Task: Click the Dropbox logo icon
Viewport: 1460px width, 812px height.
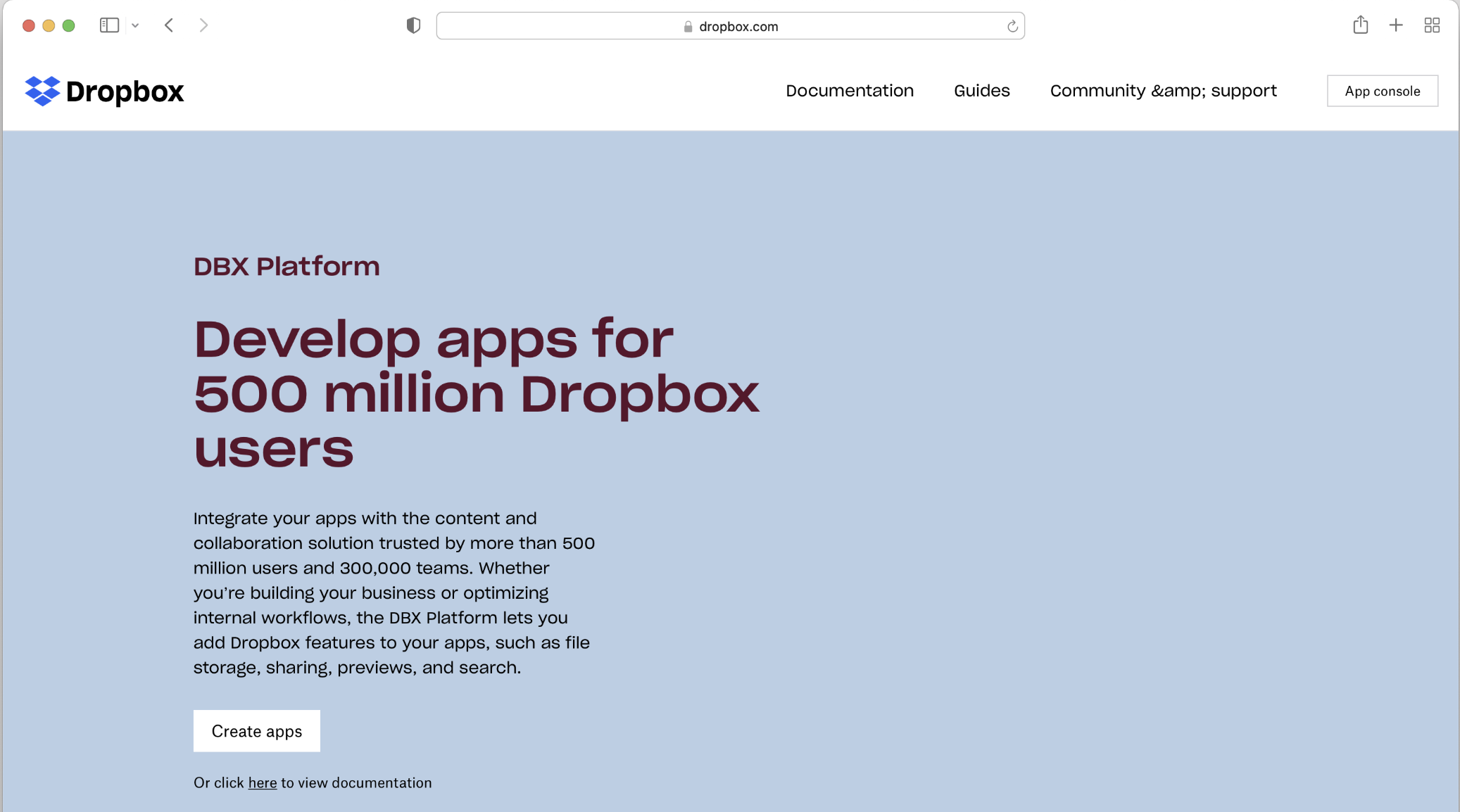Action: (x=42, y=91)
